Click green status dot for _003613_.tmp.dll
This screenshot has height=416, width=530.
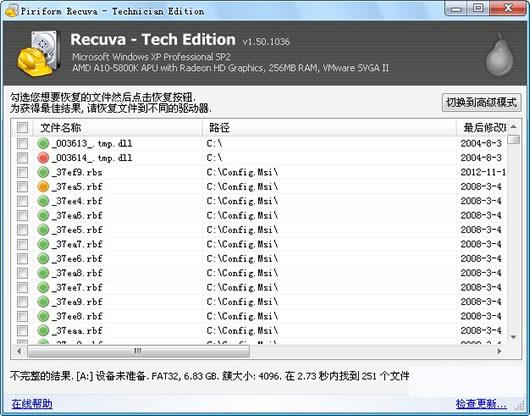click(43, 143)
